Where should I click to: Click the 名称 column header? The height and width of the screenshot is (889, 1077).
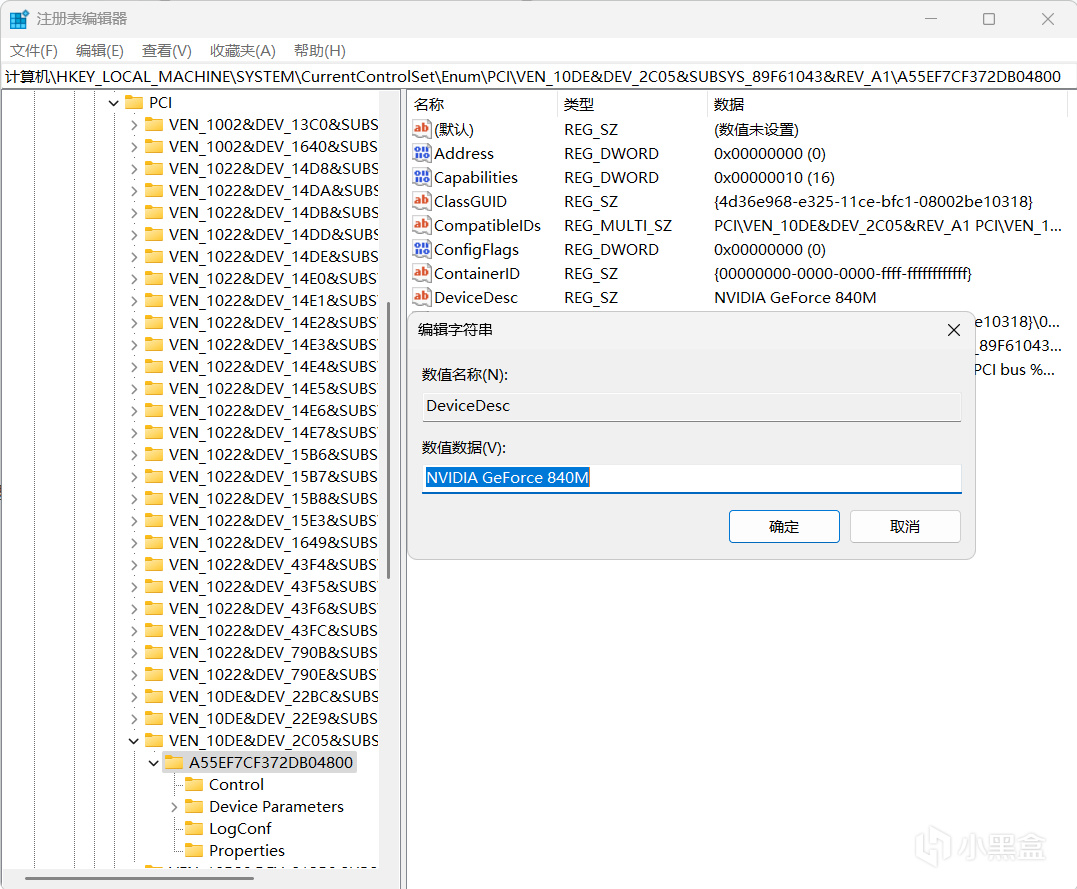484,104
